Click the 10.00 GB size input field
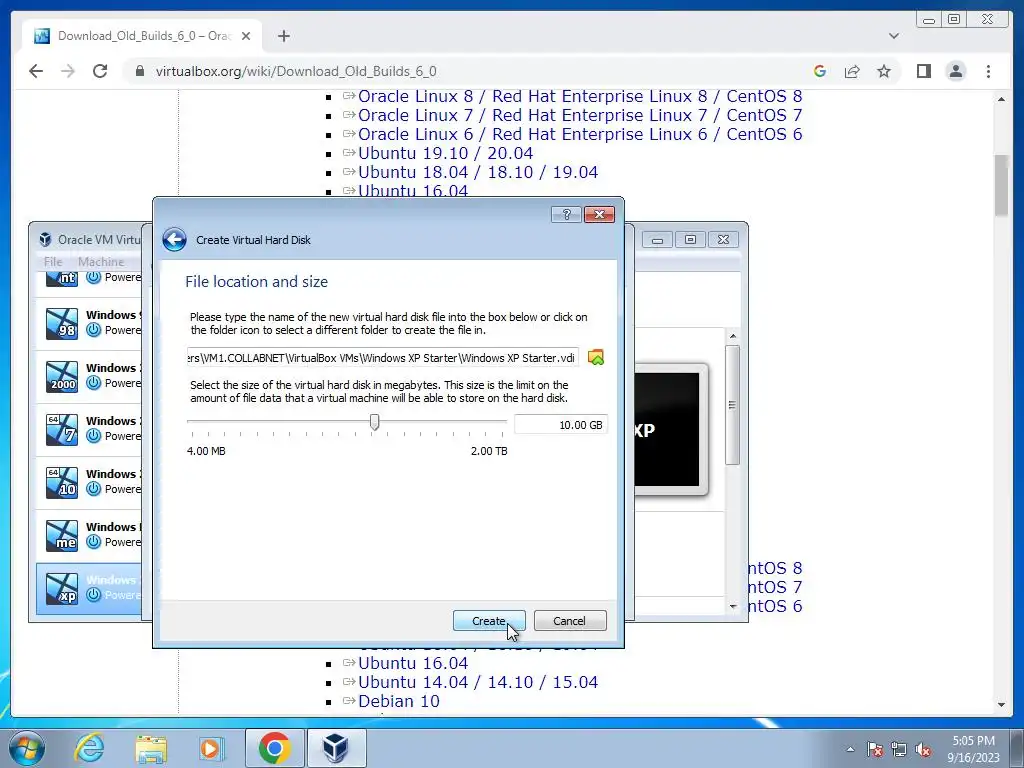Viewport: 1024px width, 768px height. (560, 424)
